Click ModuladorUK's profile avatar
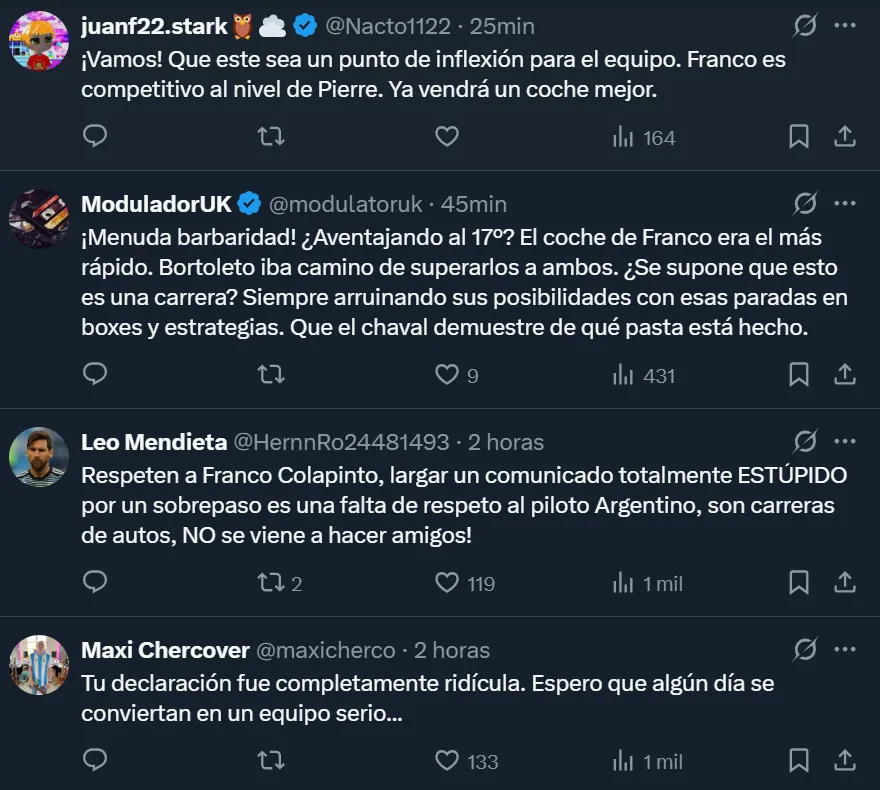This screenshot has width=880, height=790. (x=38, y=219)
